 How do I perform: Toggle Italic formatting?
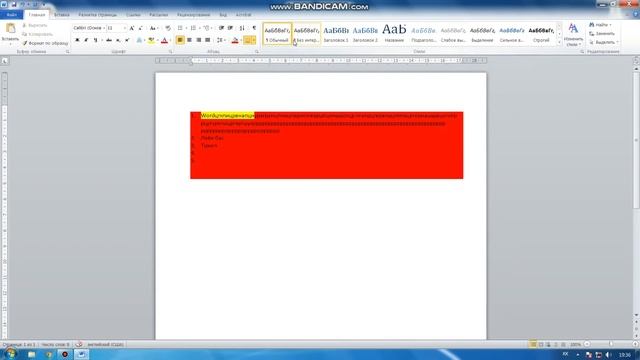[x=86, y=40]
